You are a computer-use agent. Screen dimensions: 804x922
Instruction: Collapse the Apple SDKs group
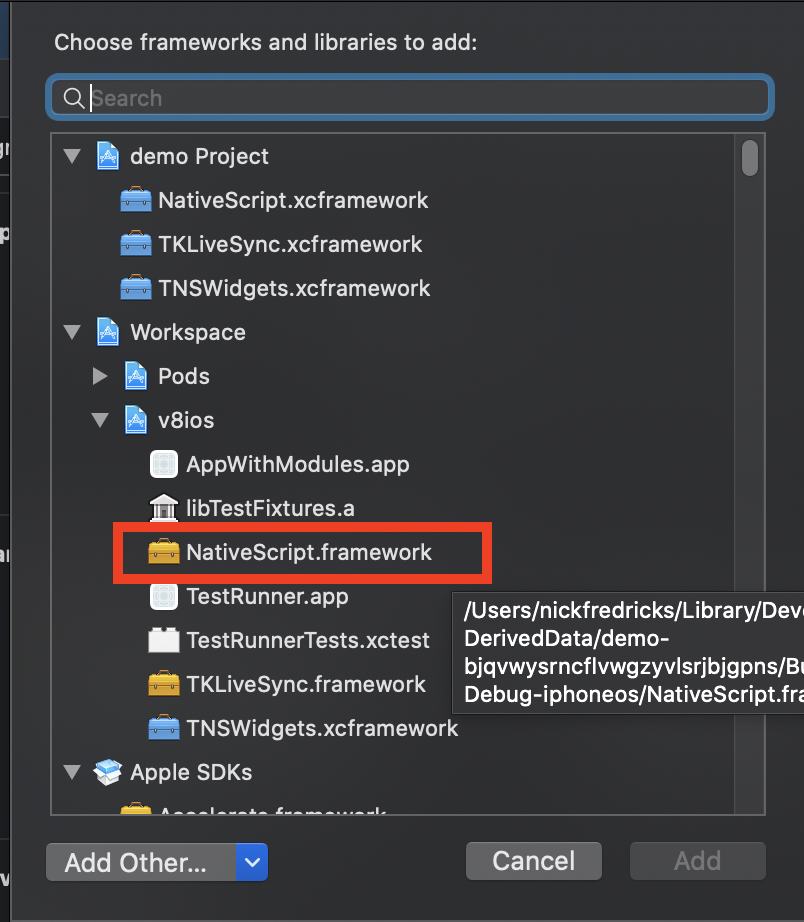click(72, 773)
